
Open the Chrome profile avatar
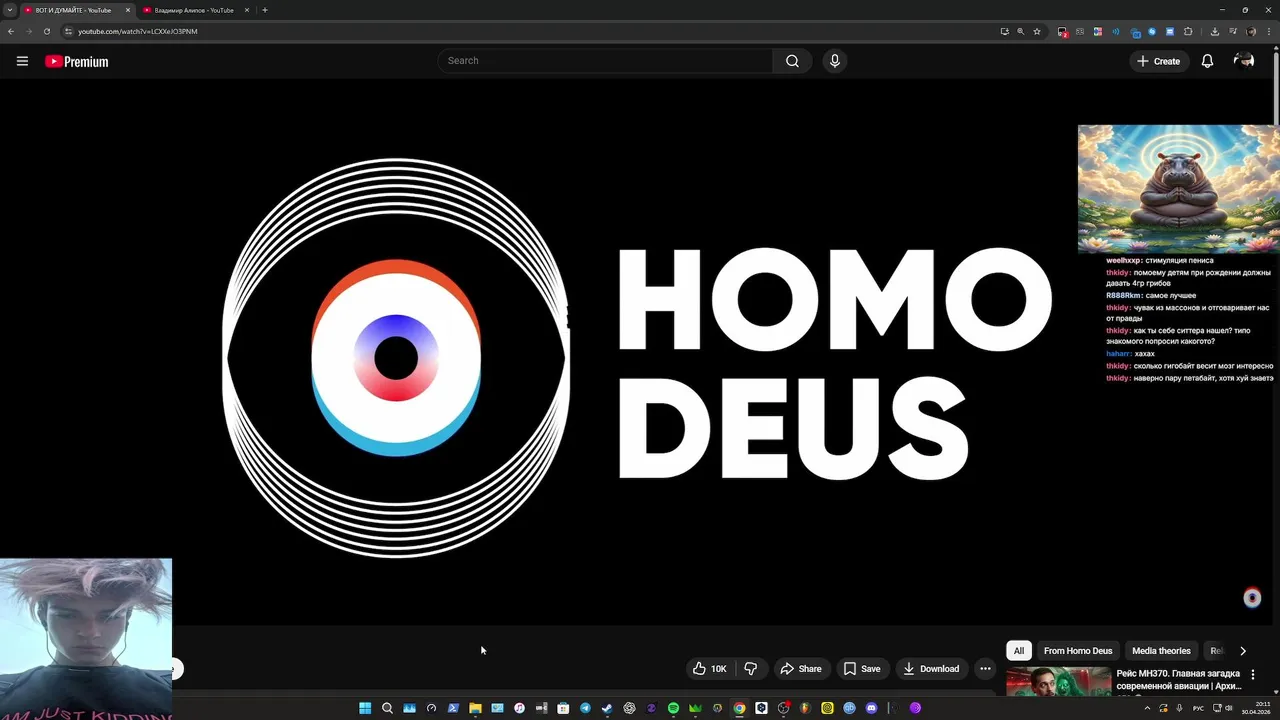click(x=1251, y=31)
